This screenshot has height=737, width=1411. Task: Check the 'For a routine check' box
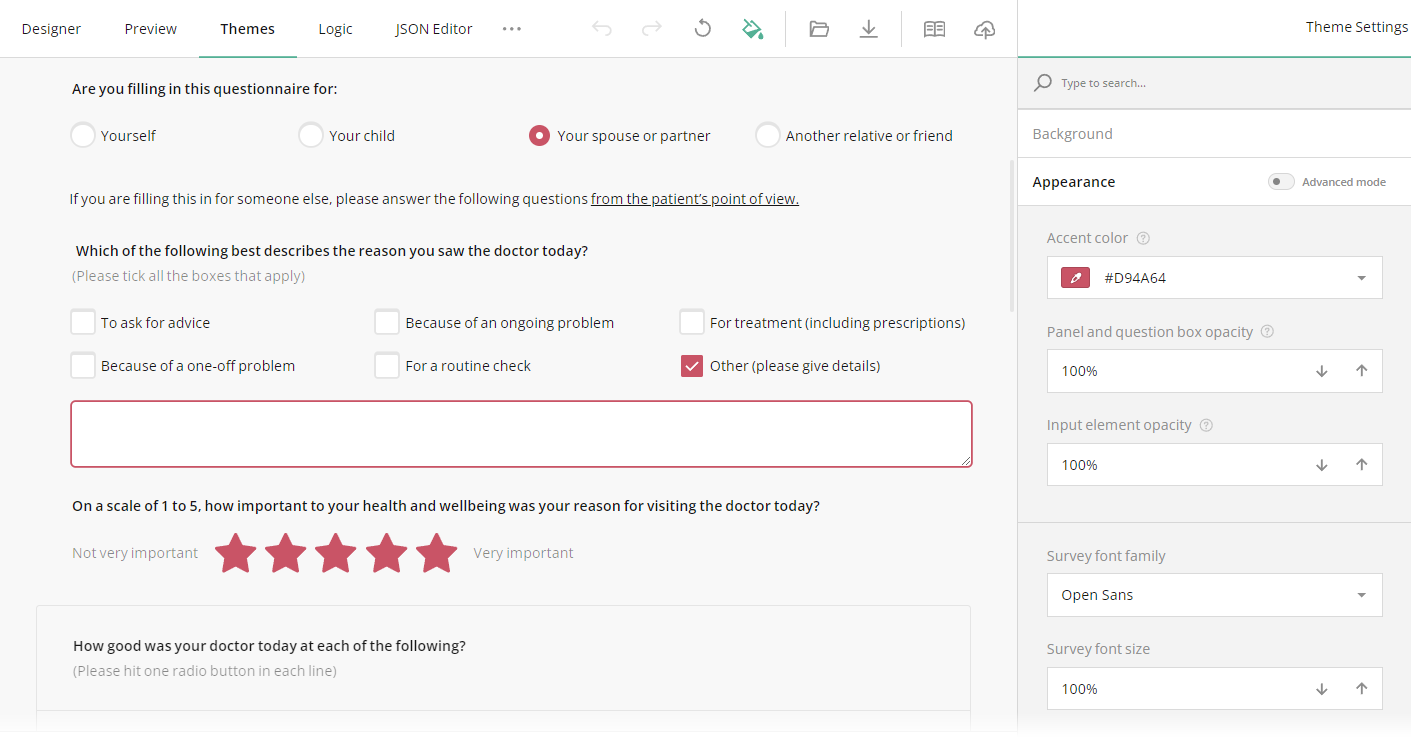[387, 365]
